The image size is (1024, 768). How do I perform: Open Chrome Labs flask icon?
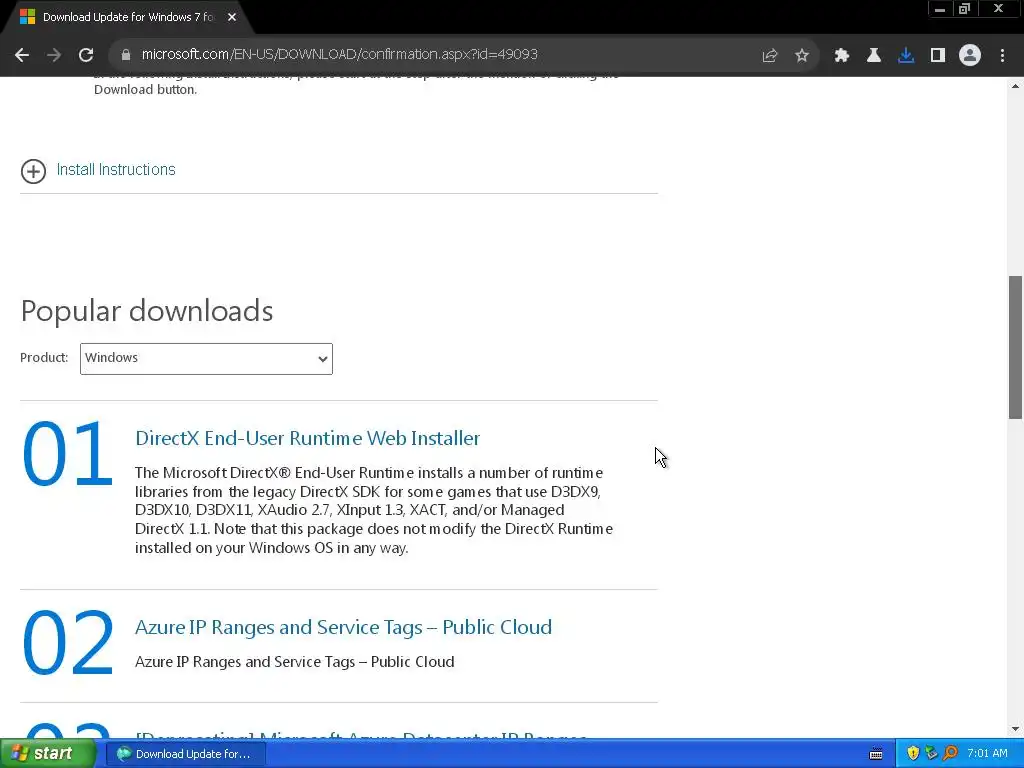874,56
